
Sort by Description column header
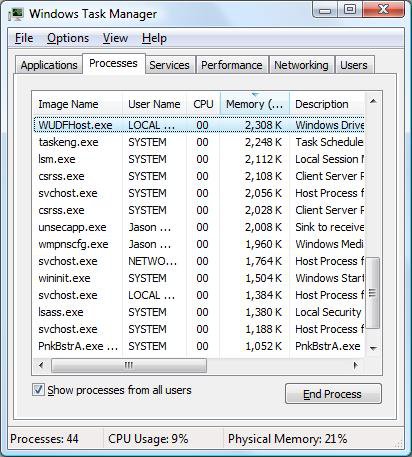point(327,104)
